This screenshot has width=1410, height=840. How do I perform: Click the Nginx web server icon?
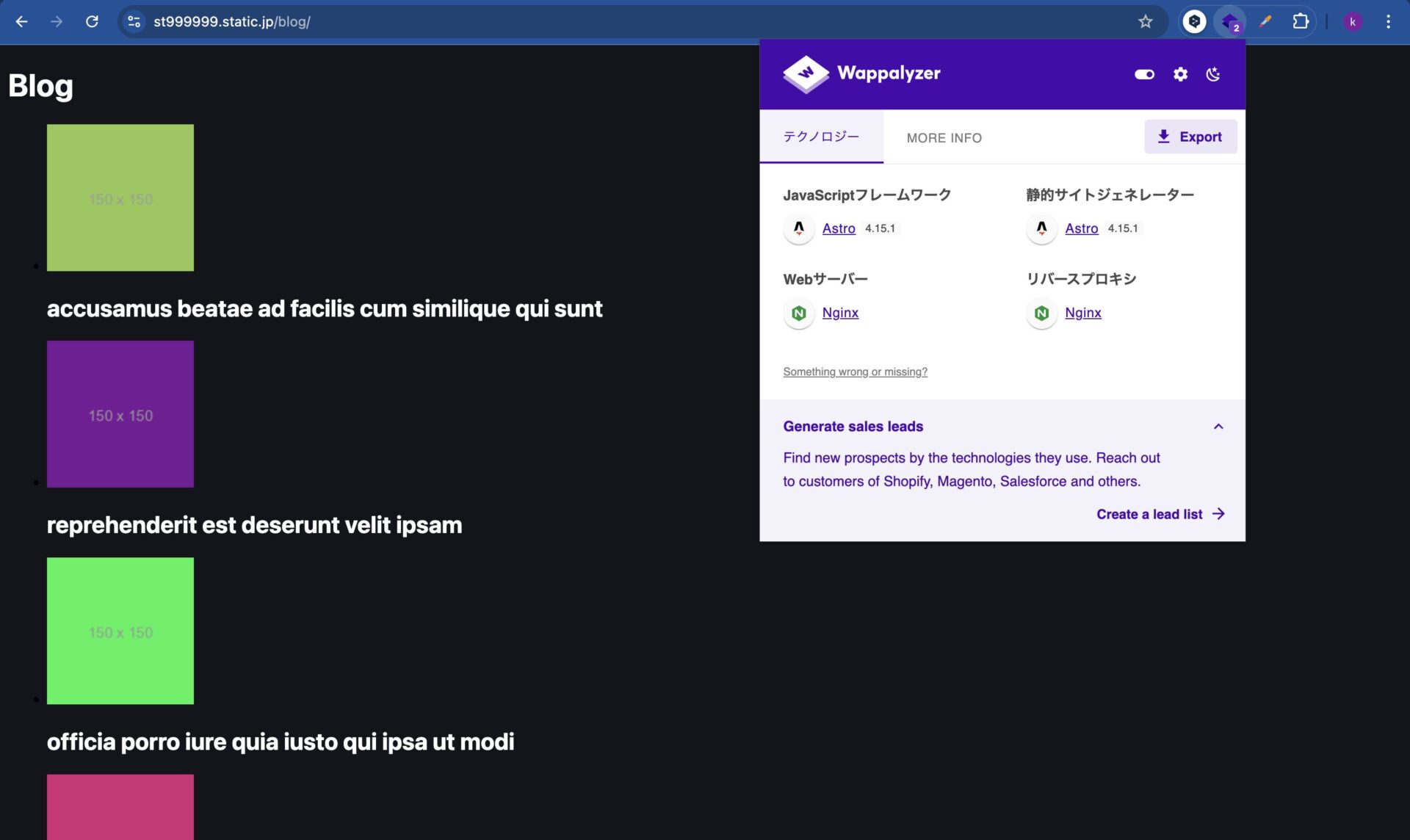coord(798,313)
